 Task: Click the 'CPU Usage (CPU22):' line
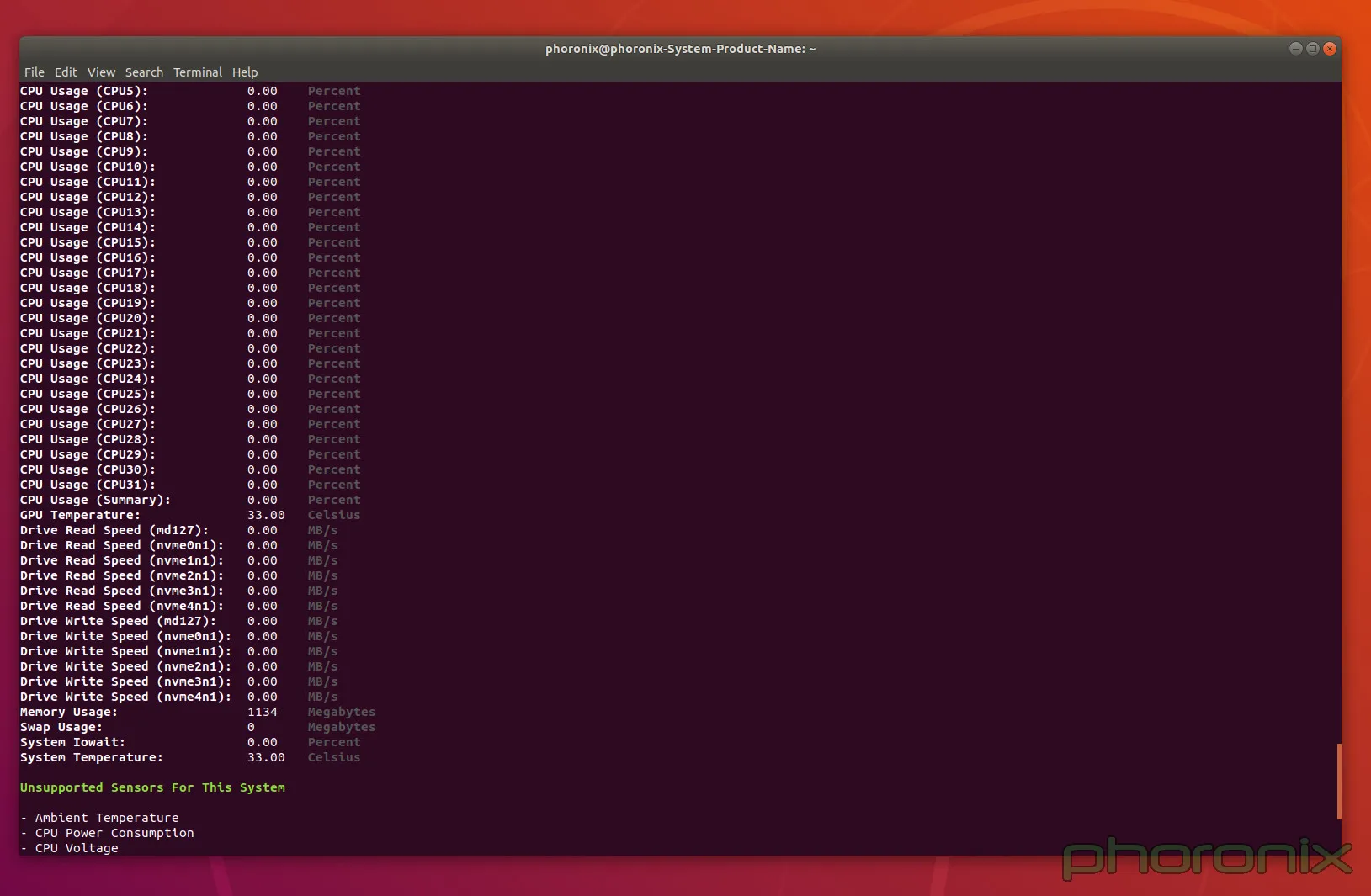(190, 348)
